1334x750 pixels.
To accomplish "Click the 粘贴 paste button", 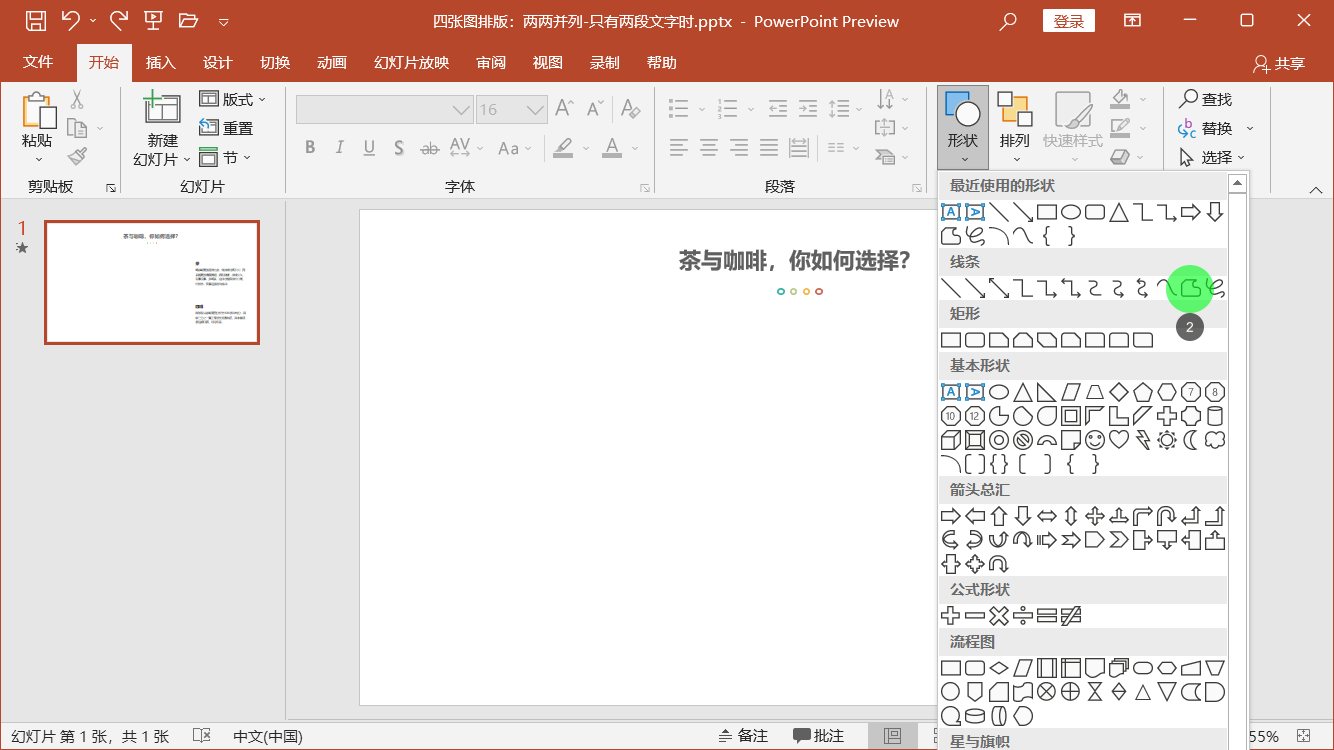I will (x=38, y=129).
